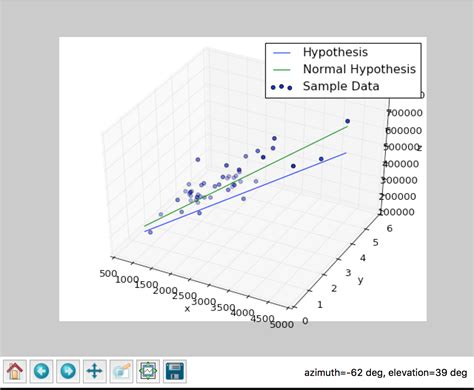Click the azimuth and elevation status text
474x390 pixels.
[386, 372]
